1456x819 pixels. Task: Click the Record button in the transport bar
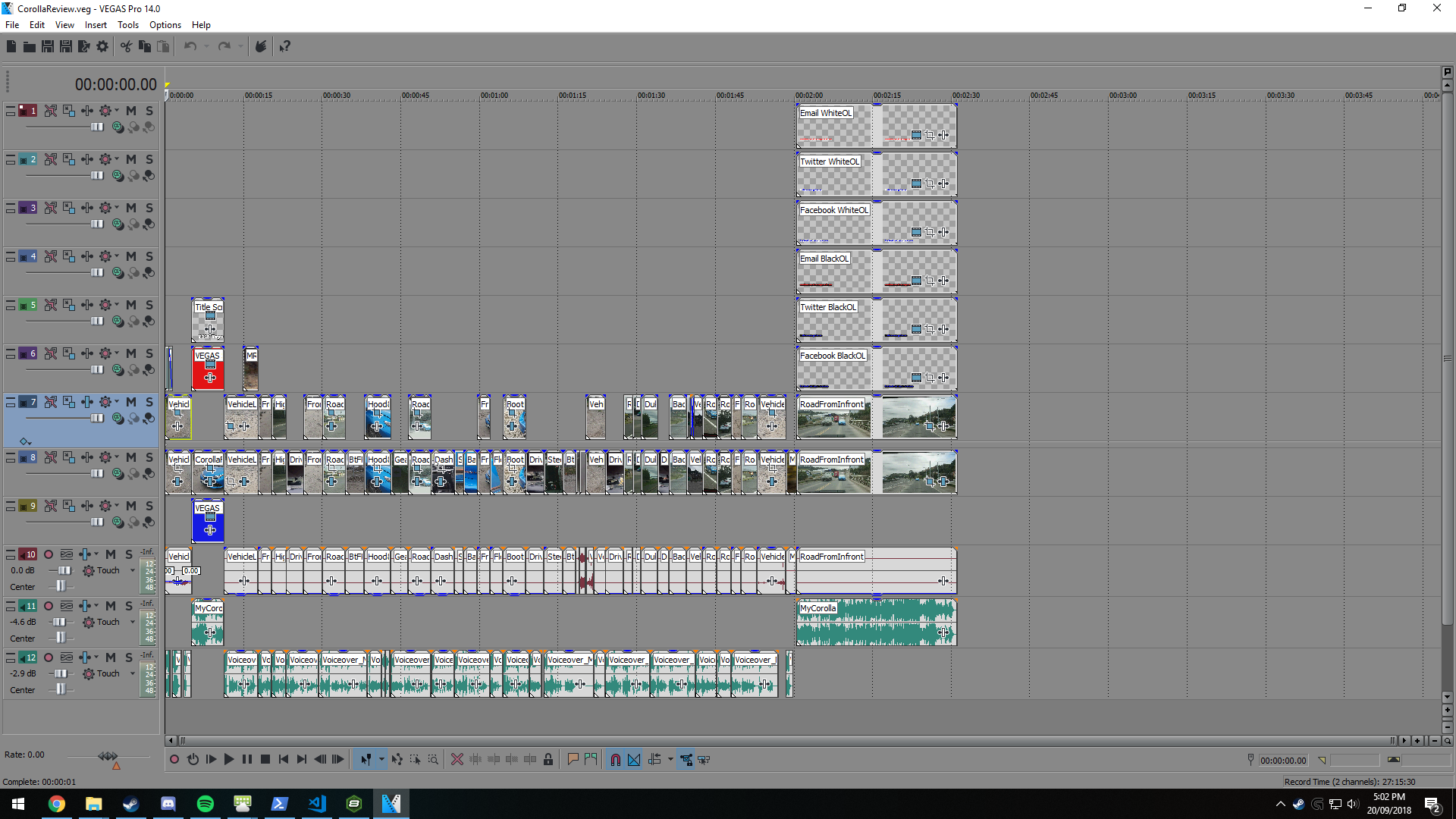(x=174, y=759)
